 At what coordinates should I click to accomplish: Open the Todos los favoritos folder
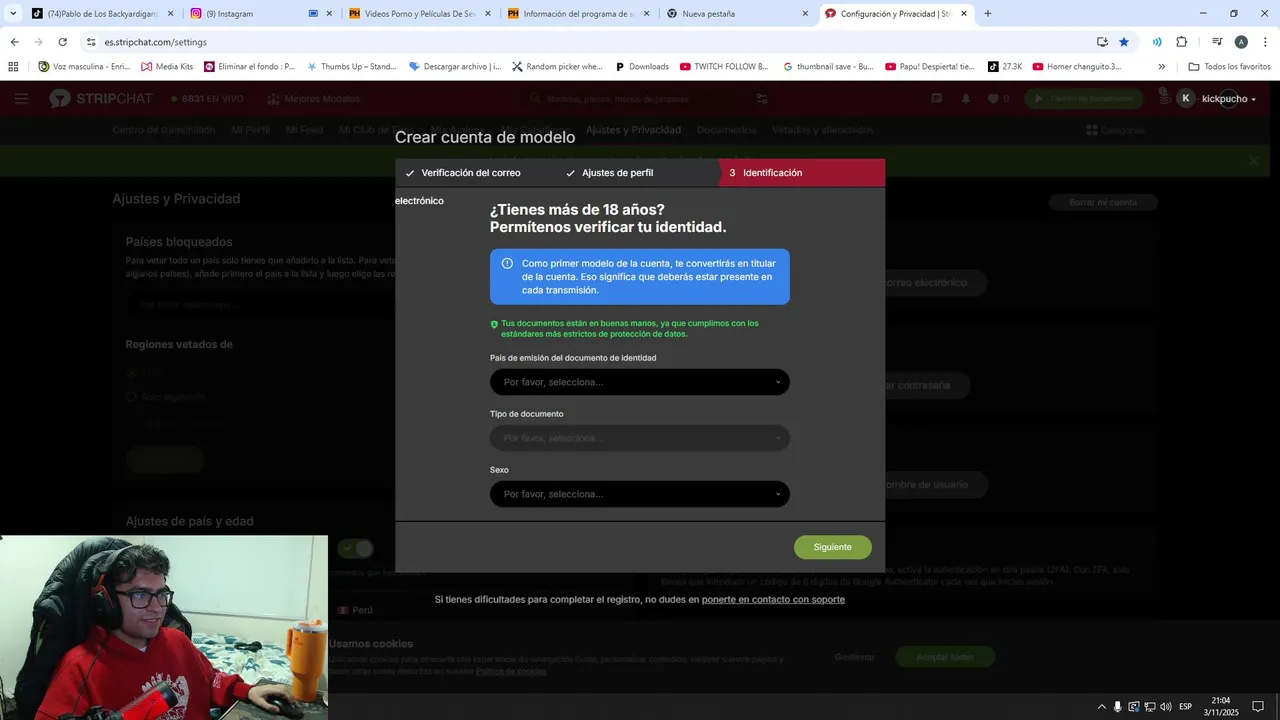pos(1229,66)
